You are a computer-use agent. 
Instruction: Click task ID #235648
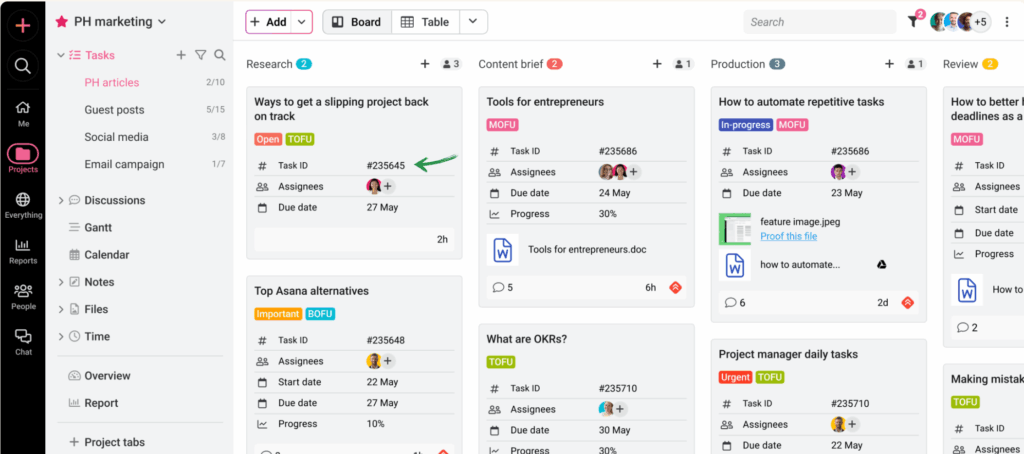[x=385, y=340]
